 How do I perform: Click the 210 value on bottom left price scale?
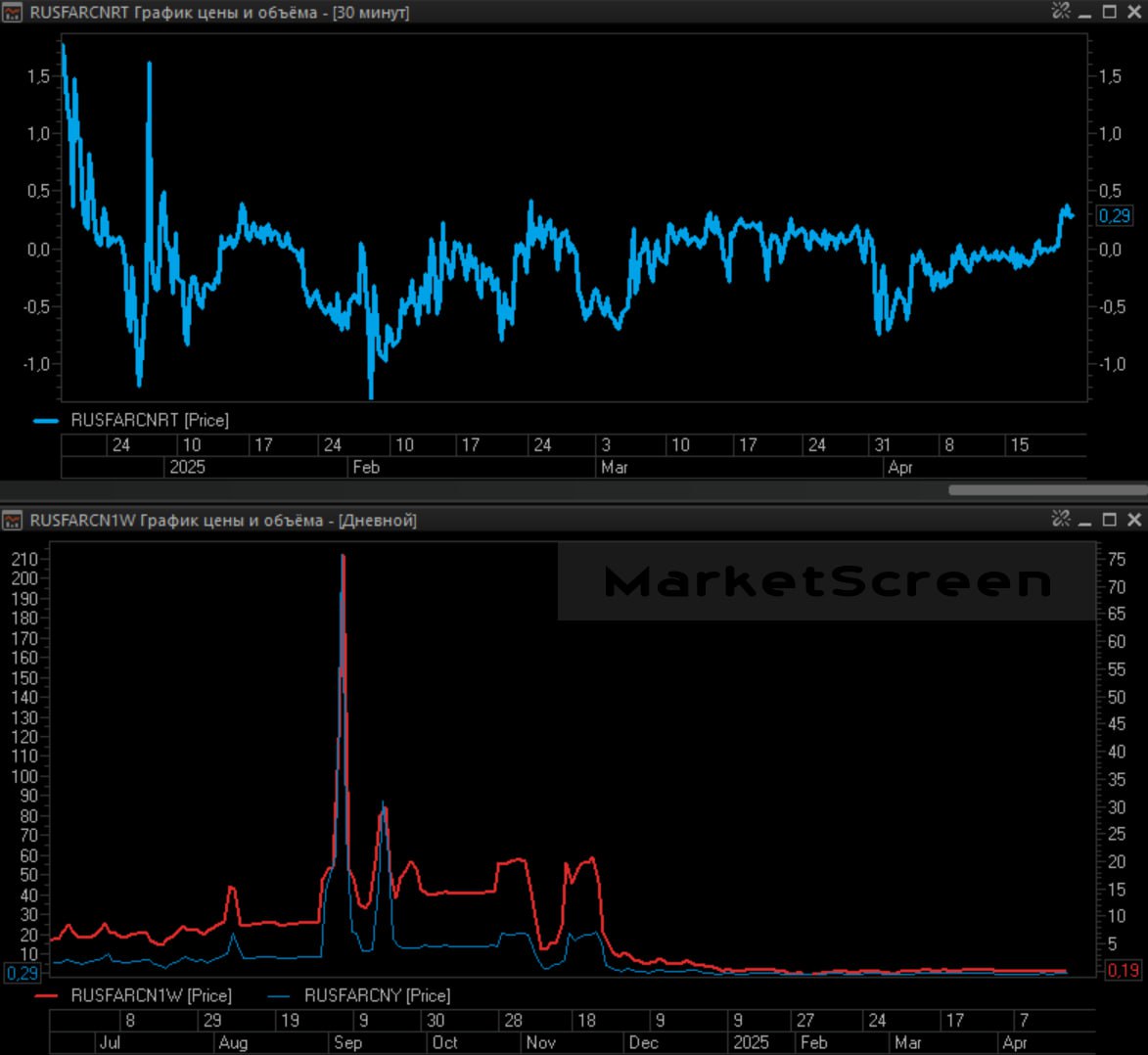click(x=24, y=560)
